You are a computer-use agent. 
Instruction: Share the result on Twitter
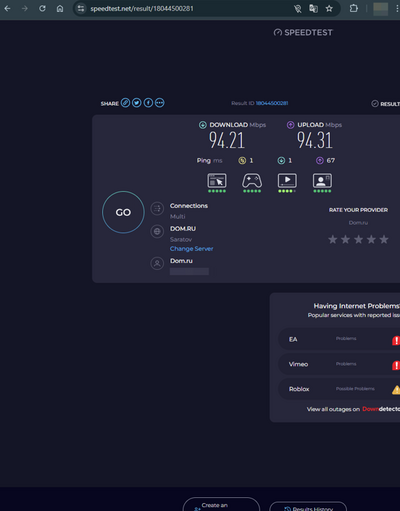137,103
